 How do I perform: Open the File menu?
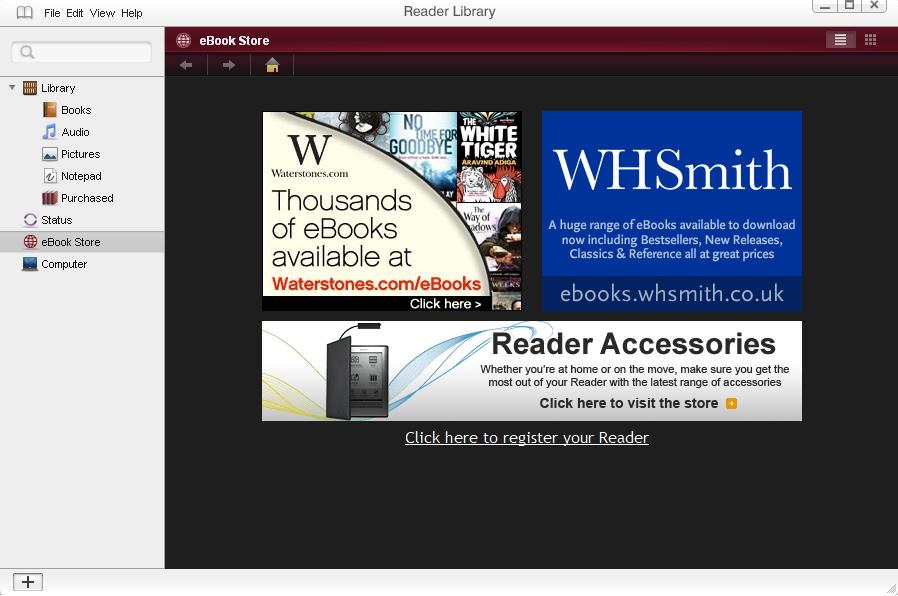[x=52, y=13]
